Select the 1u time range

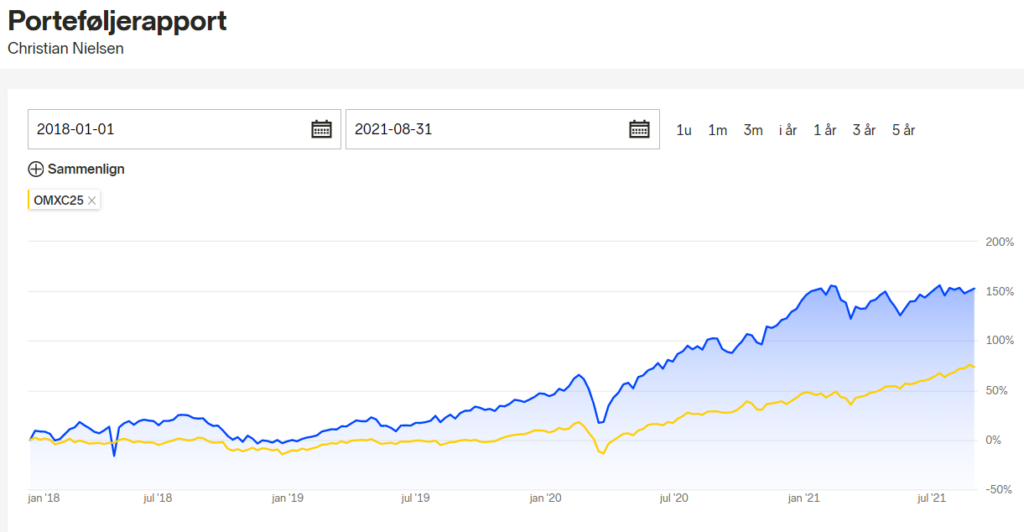point(684,130)
